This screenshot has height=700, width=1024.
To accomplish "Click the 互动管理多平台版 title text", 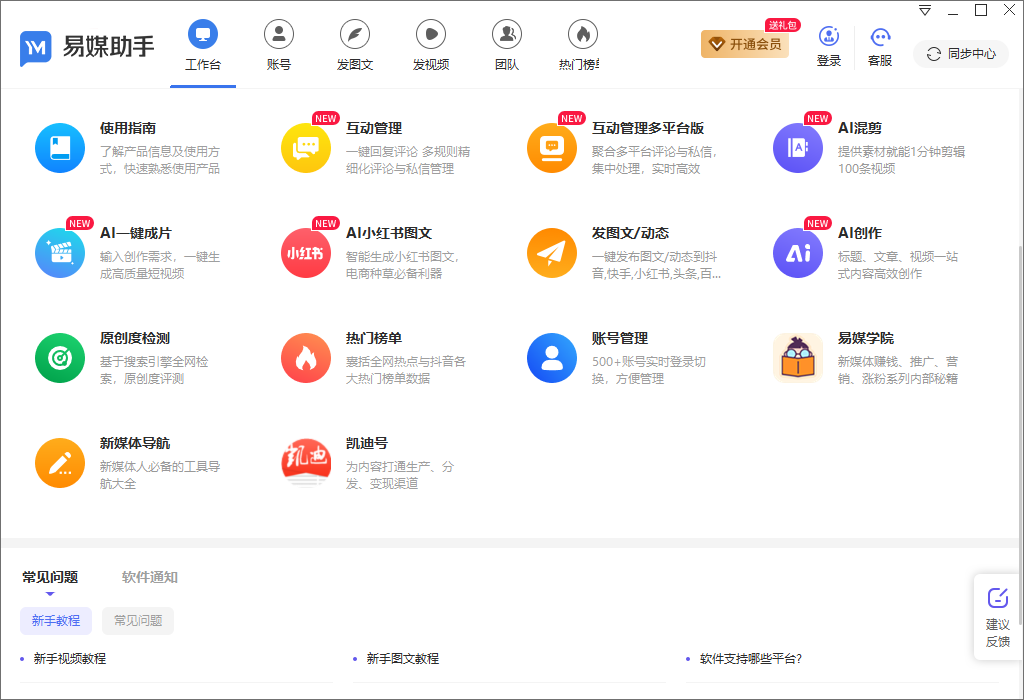I will click(648, 128).
